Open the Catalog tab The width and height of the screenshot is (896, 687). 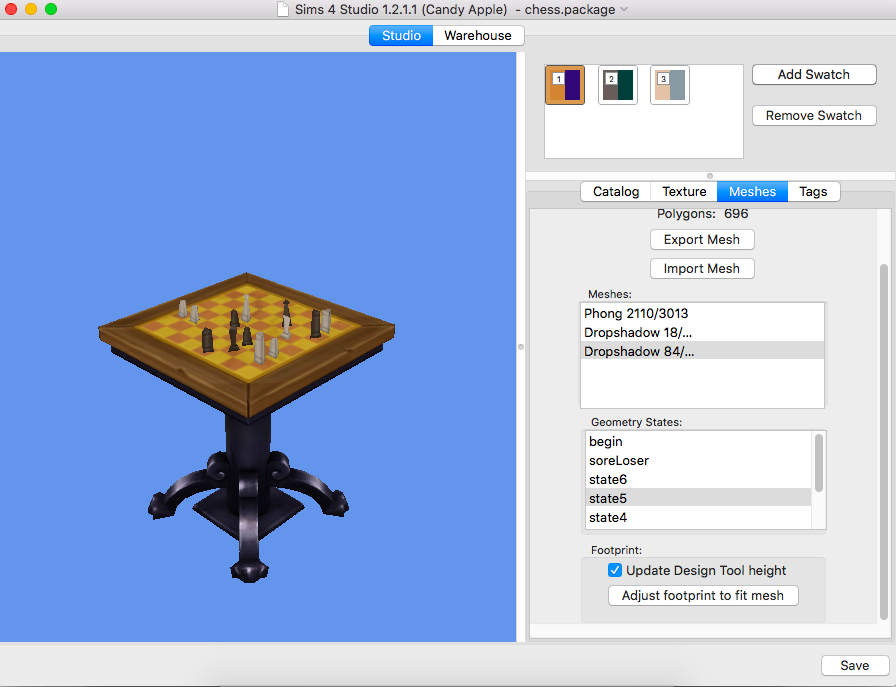coord(615,191)
